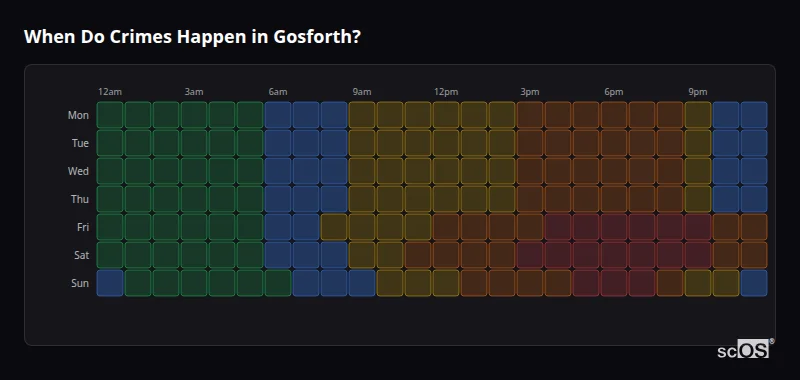800x380 pixels.
Task: Inspect the Saturday 6am heatmap cell
Action: pos(278,255)
